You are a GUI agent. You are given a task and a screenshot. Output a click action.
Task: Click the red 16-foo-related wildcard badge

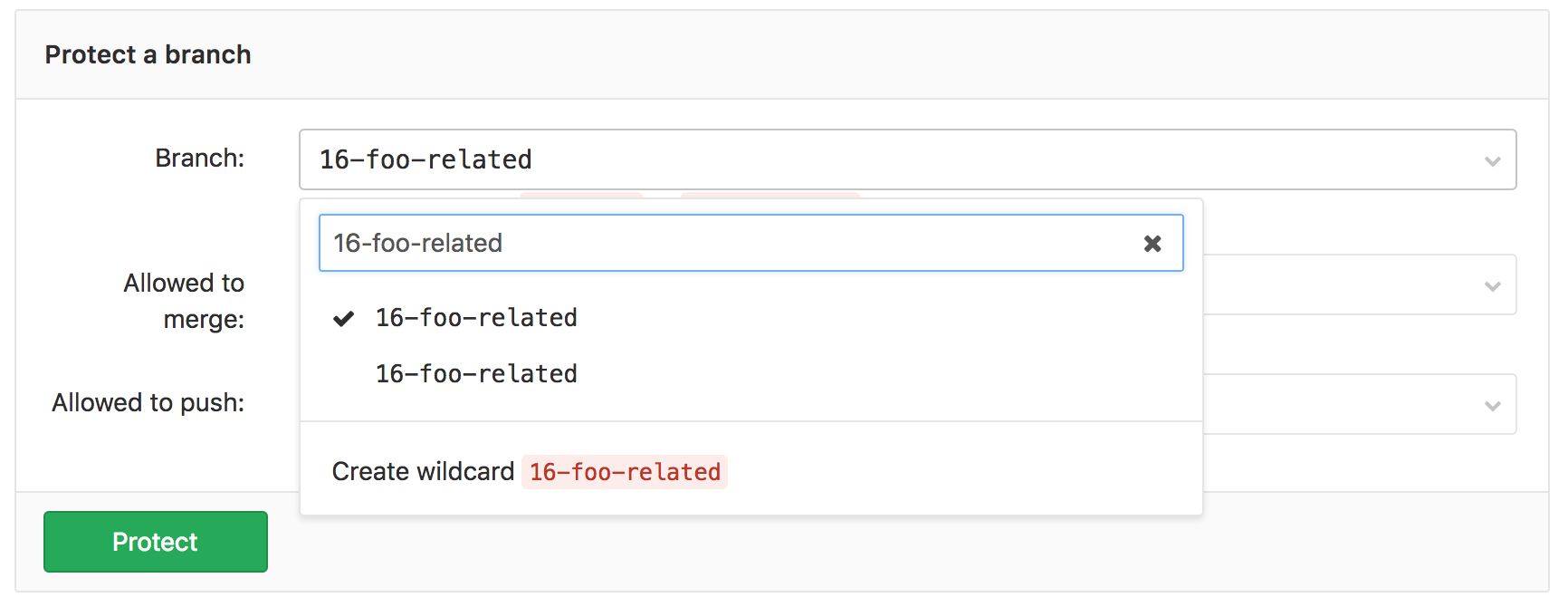click(x=625, y=472)
